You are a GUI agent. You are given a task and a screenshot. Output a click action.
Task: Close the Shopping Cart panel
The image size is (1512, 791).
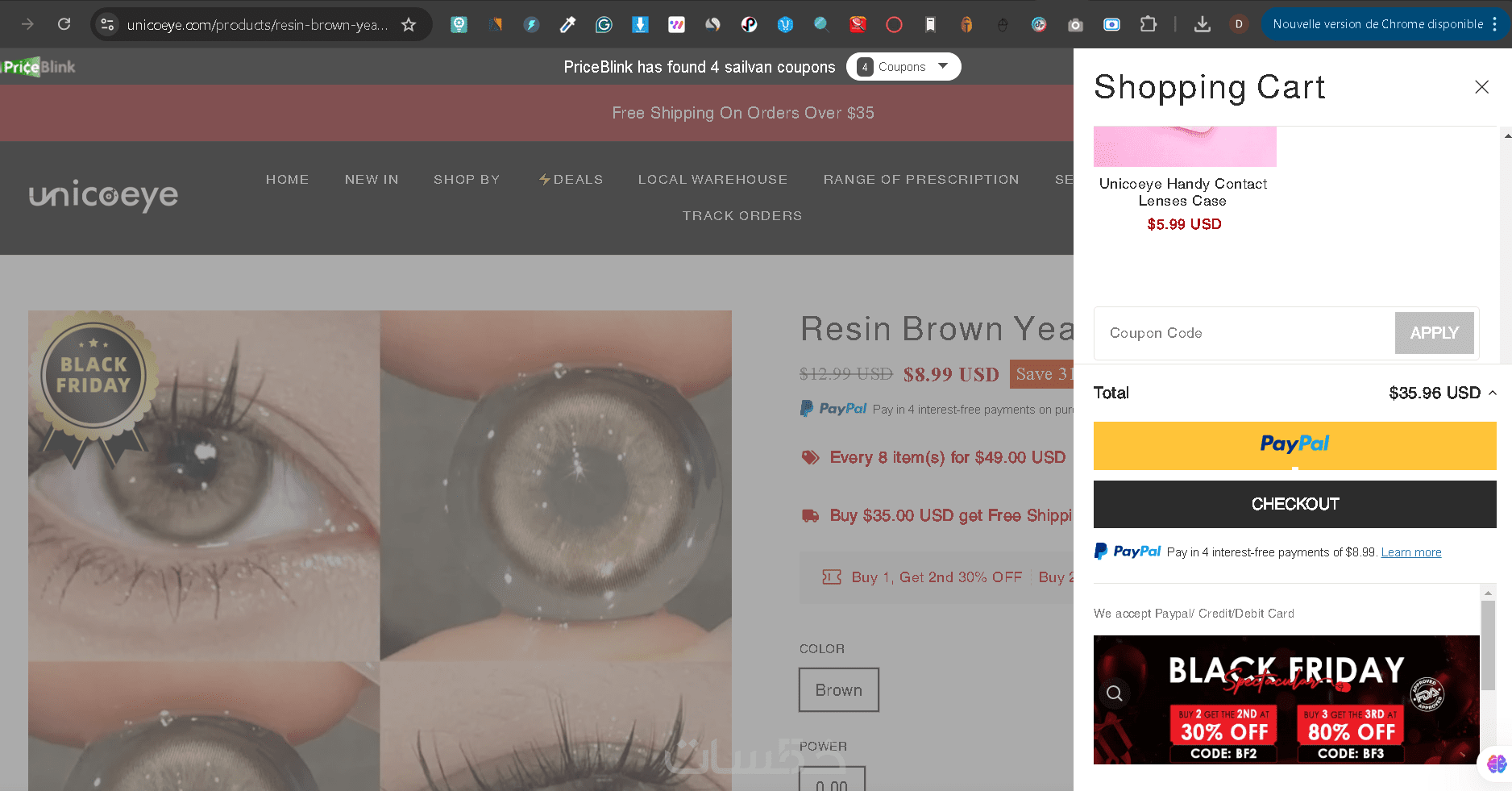[x=1481, y=87]
